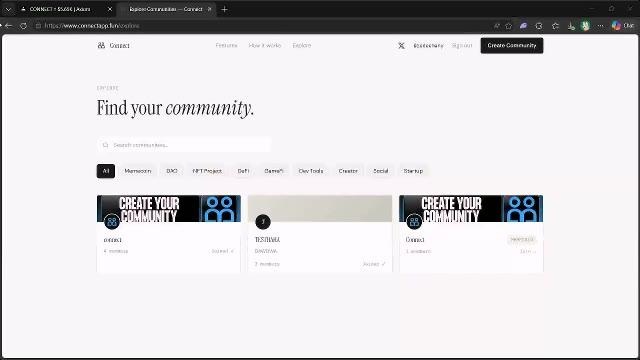Filter communities by Social
640x360 pixels.
pos(380,171)
